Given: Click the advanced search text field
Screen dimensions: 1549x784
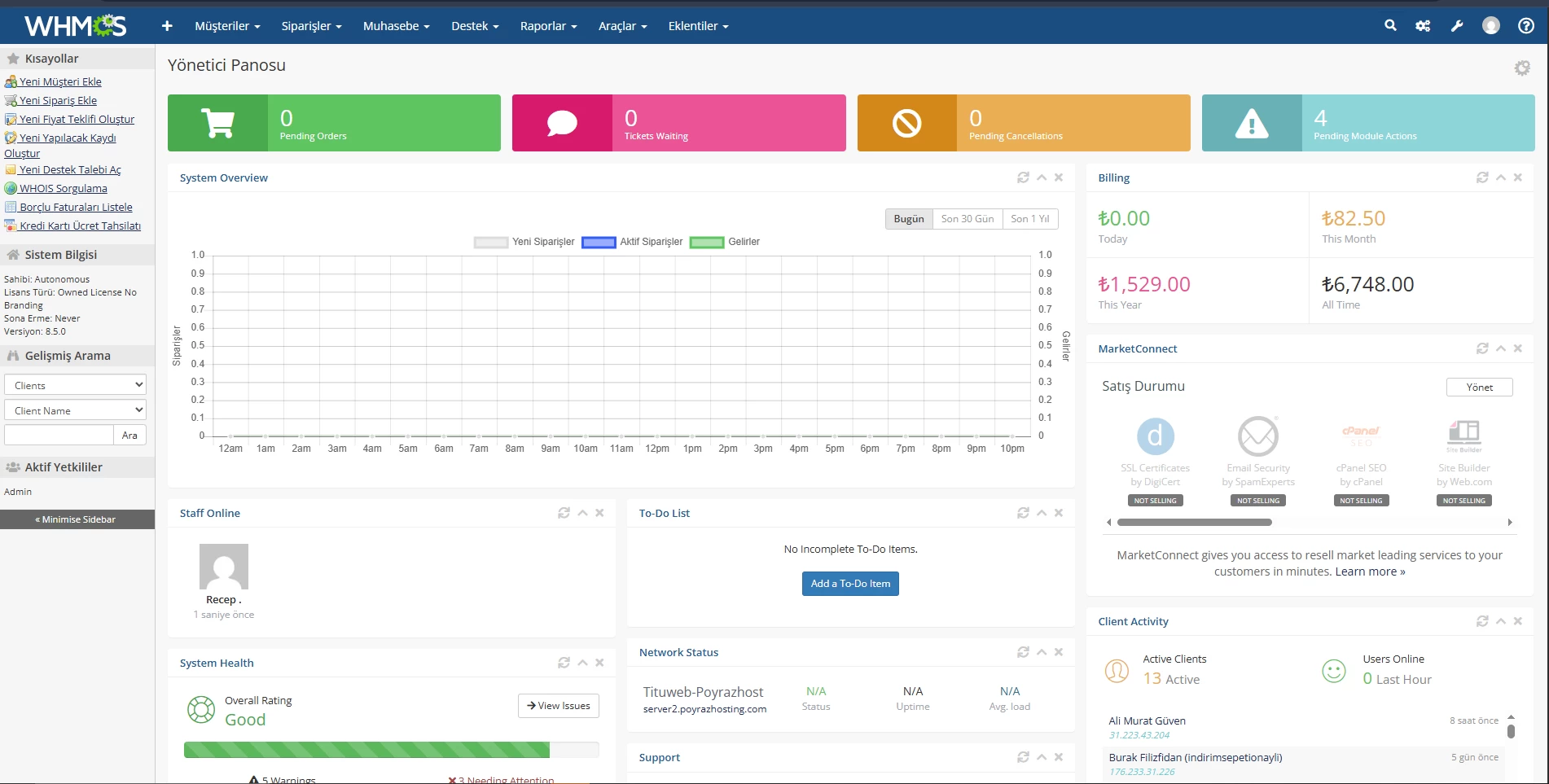Looking at the screenshot, I should [59, 435].
